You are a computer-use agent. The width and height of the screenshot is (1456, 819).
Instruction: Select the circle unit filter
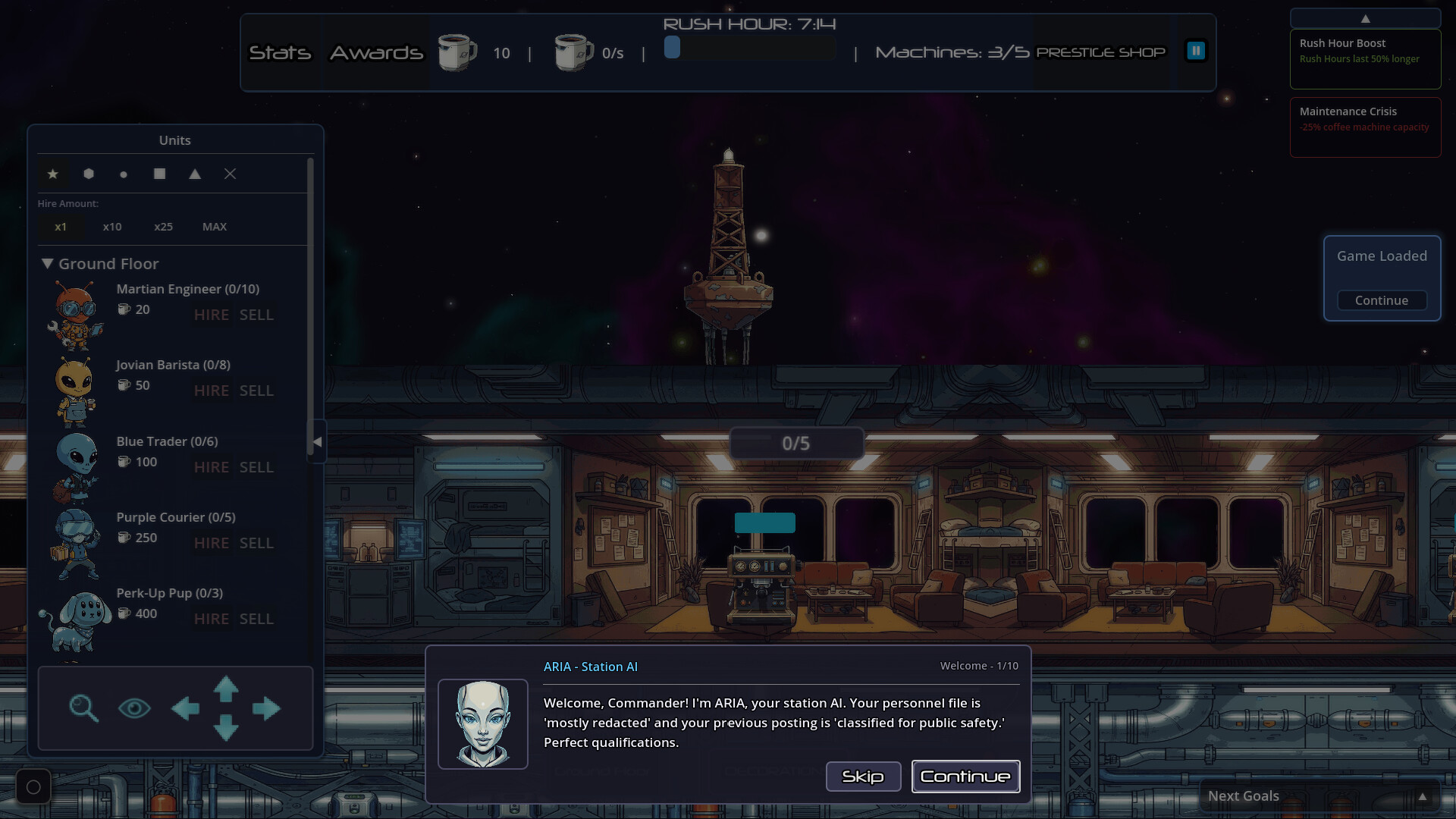[x=124, y=174]
